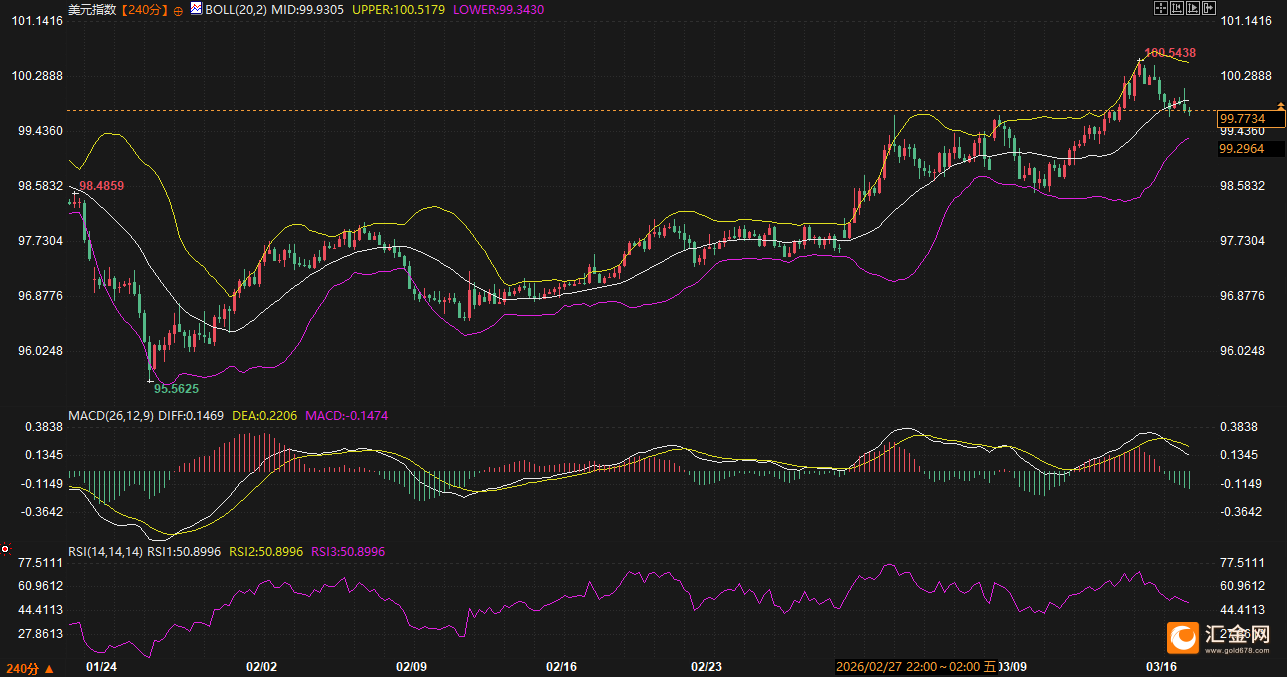Click the 95.5625 low price marker
This screenshot has height=677, width=1287.
point(176,388)
